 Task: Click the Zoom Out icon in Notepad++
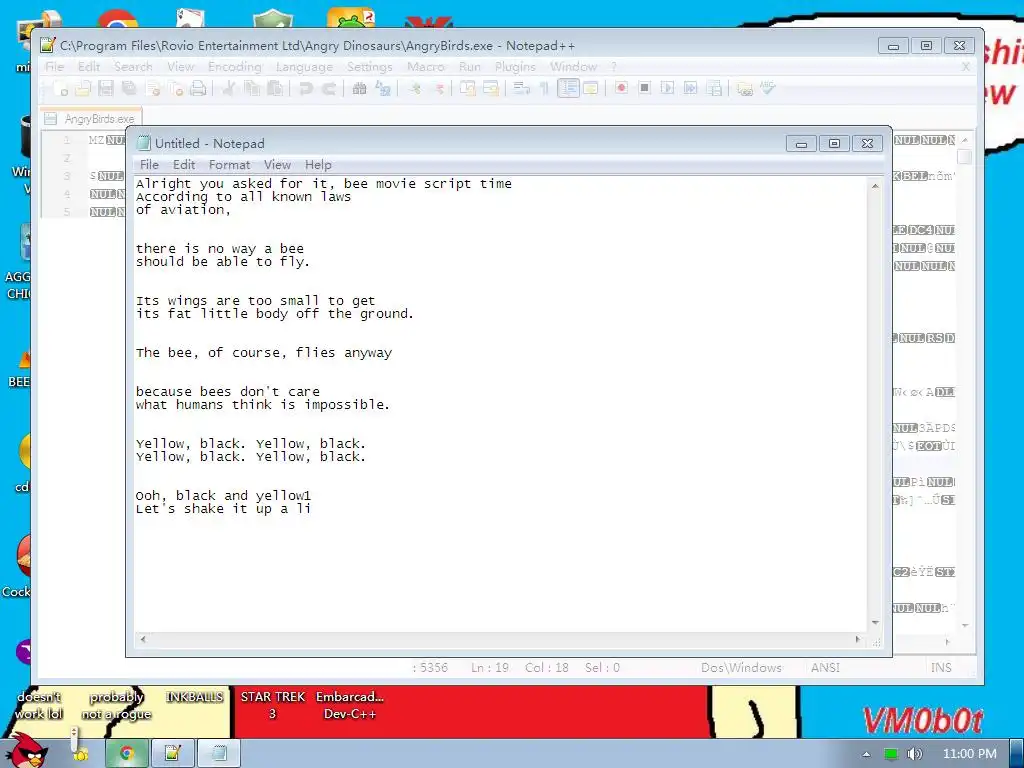[x=438, y=88]
